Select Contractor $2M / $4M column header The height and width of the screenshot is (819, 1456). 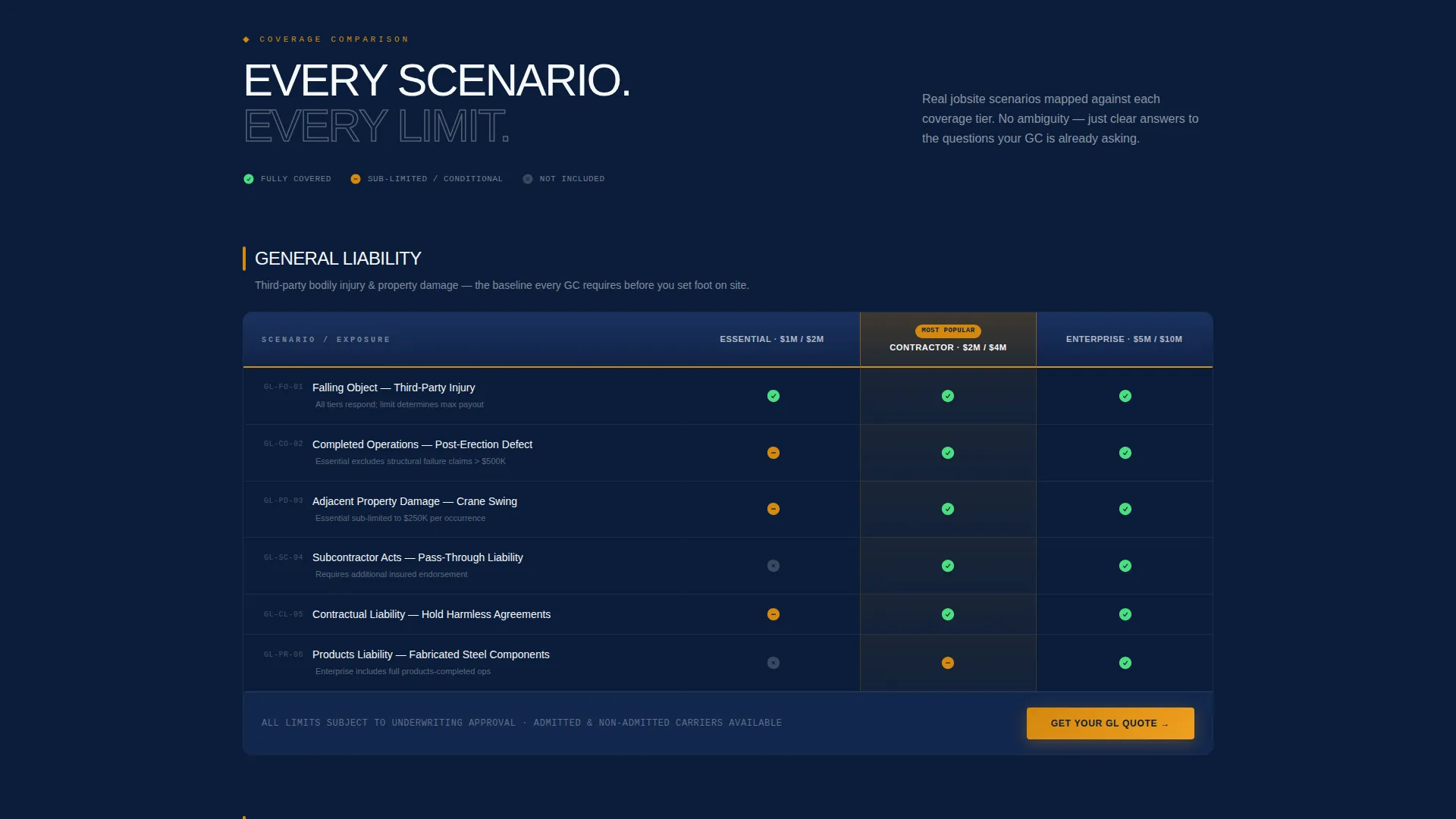pyautogui.click(x=948, y=347)
